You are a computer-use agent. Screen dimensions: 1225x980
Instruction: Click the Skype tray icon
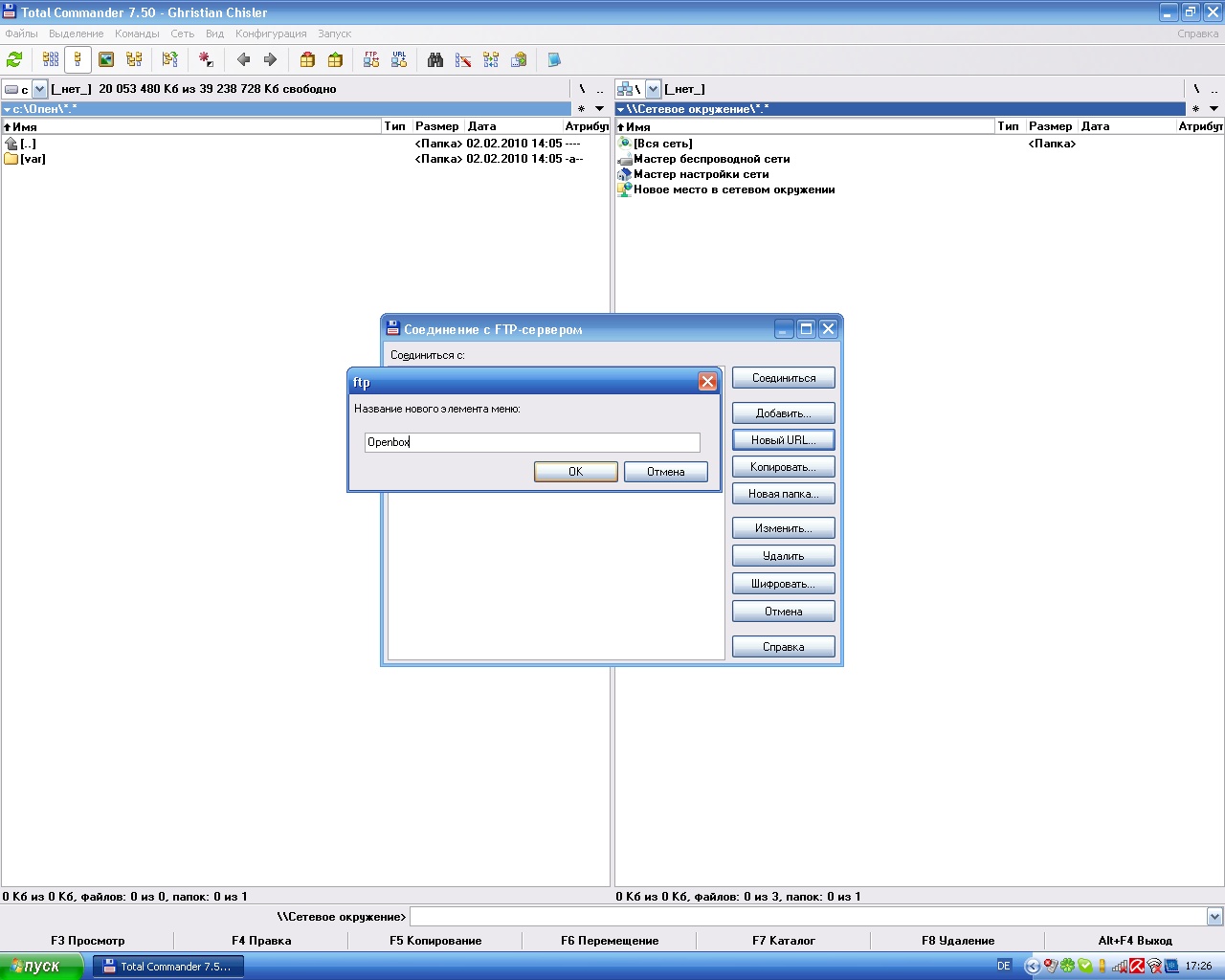[1084, 966]
